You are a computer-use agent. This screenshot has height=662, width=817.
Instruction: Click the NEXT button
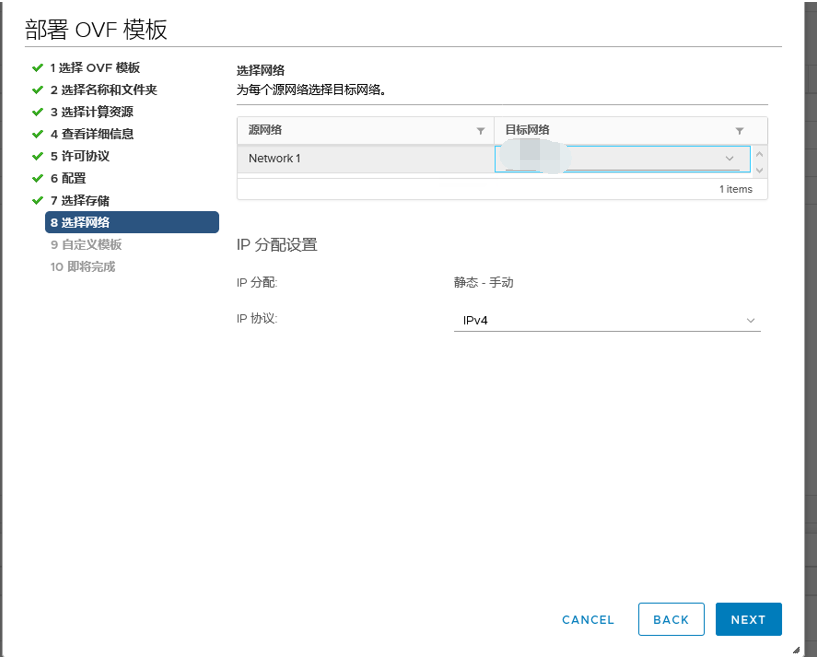coord(748,619)
